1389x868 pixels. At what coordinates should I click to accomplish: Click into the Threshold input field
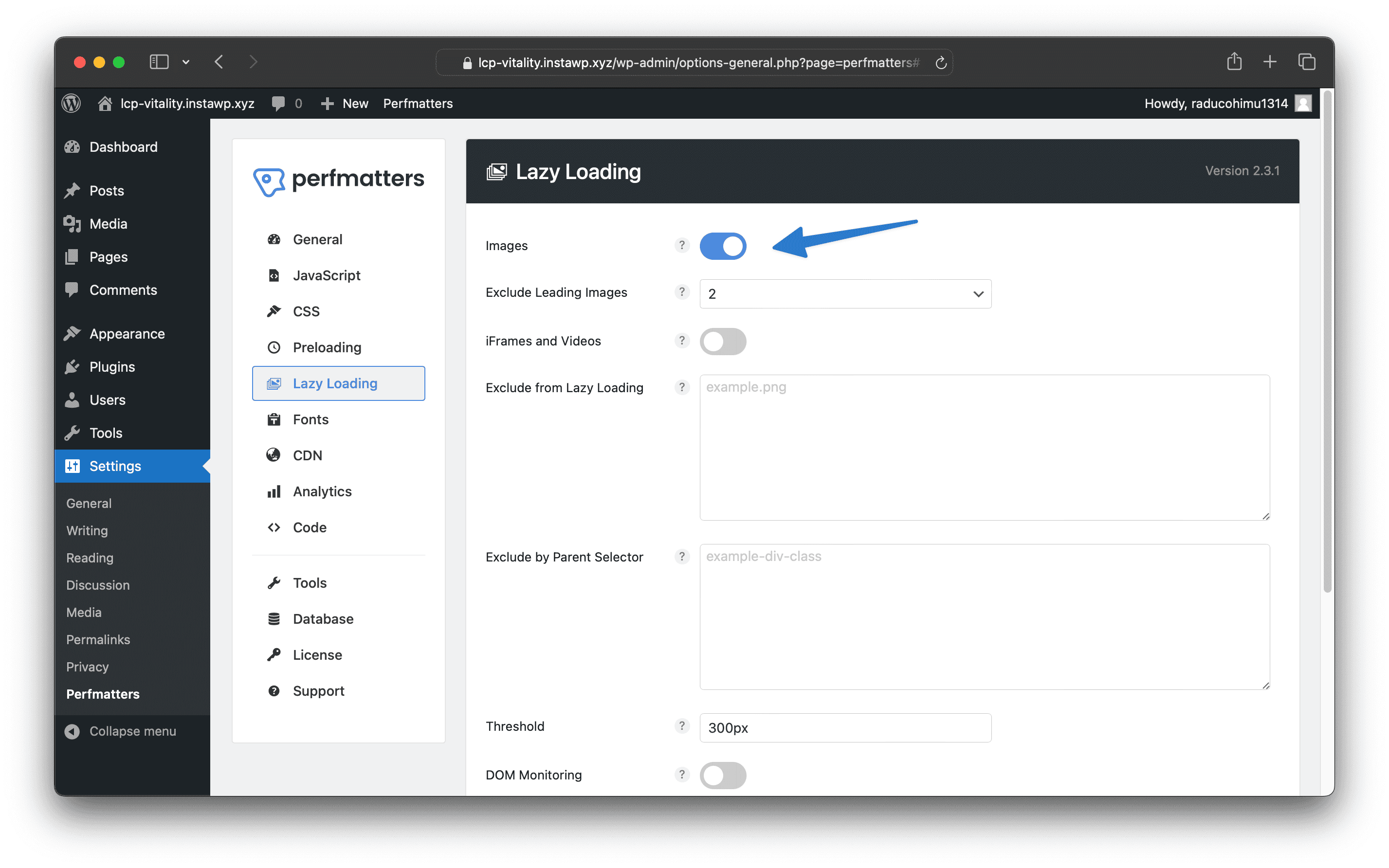(x=845, y=728)
